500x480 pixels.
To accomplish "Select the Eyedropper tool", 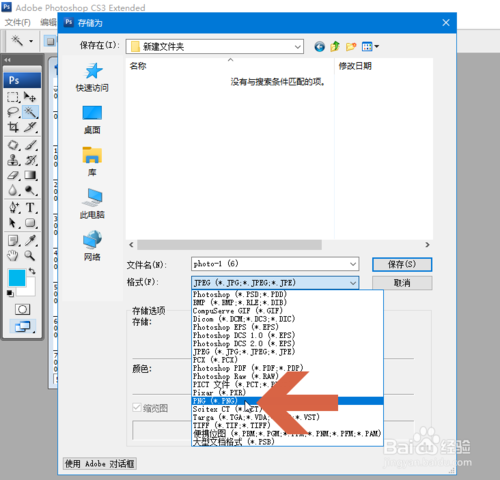I will [x=30, y=240].
